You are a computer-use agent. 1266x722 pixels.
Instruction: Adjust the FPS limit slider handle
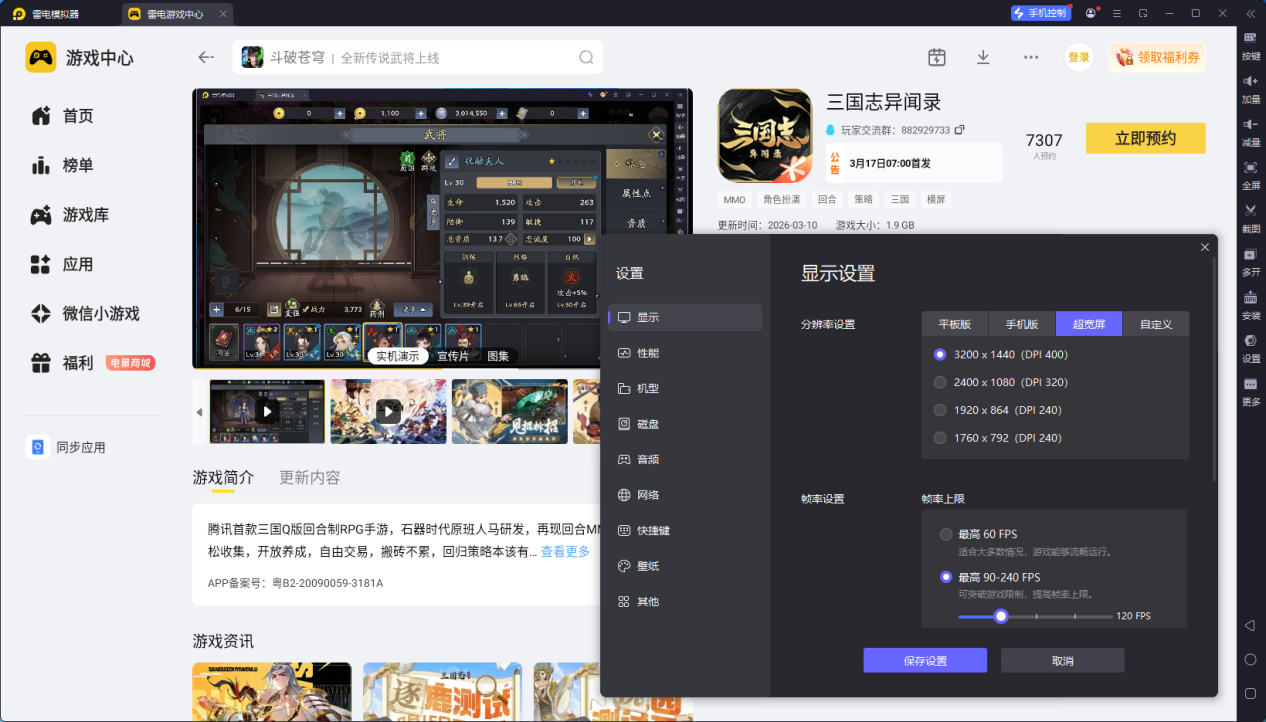(1001, 616)
